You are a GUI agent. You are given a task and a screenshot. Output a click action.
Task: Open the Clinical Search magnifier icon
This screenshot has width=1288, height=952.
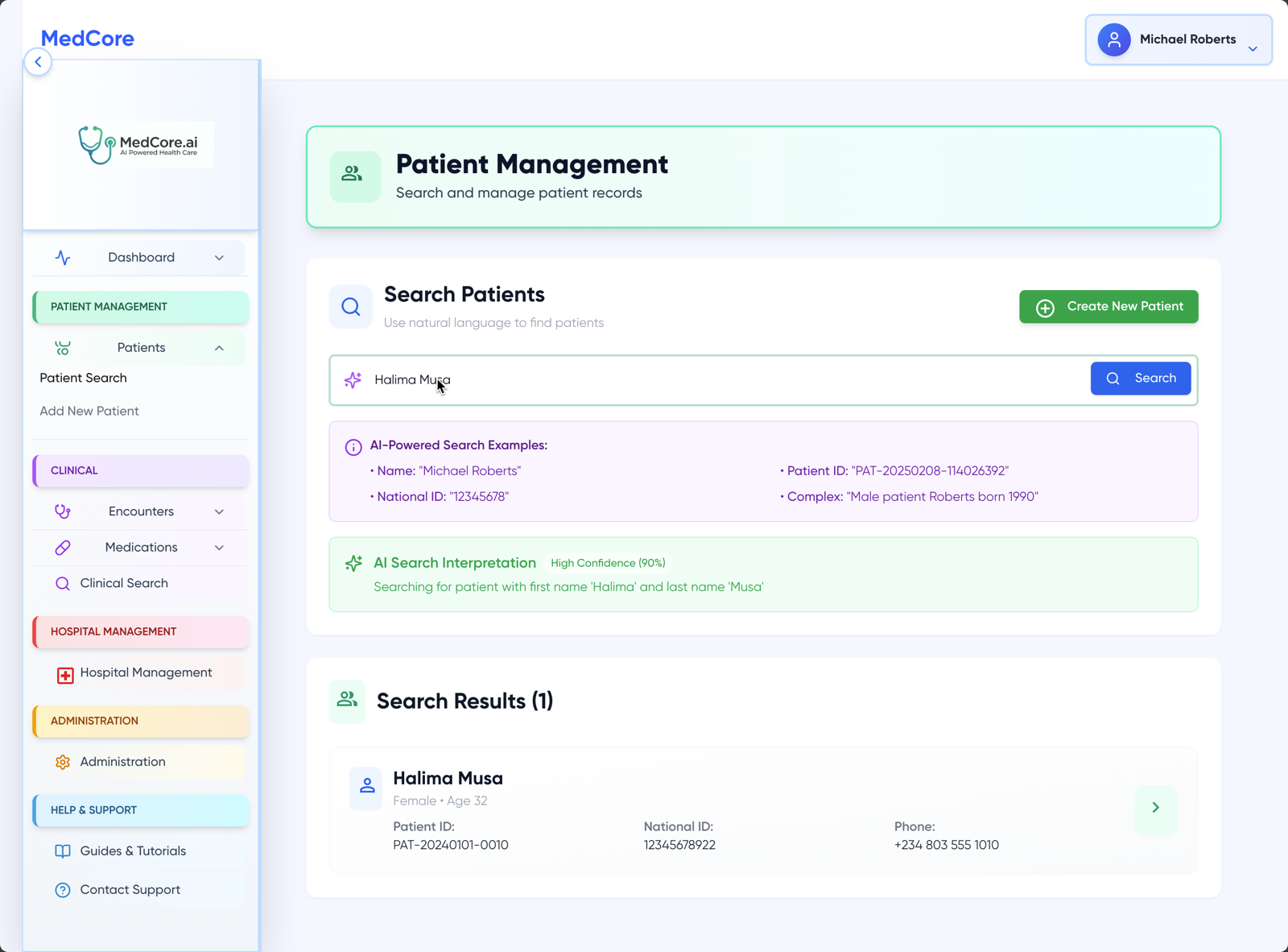(x=63, y=582)
